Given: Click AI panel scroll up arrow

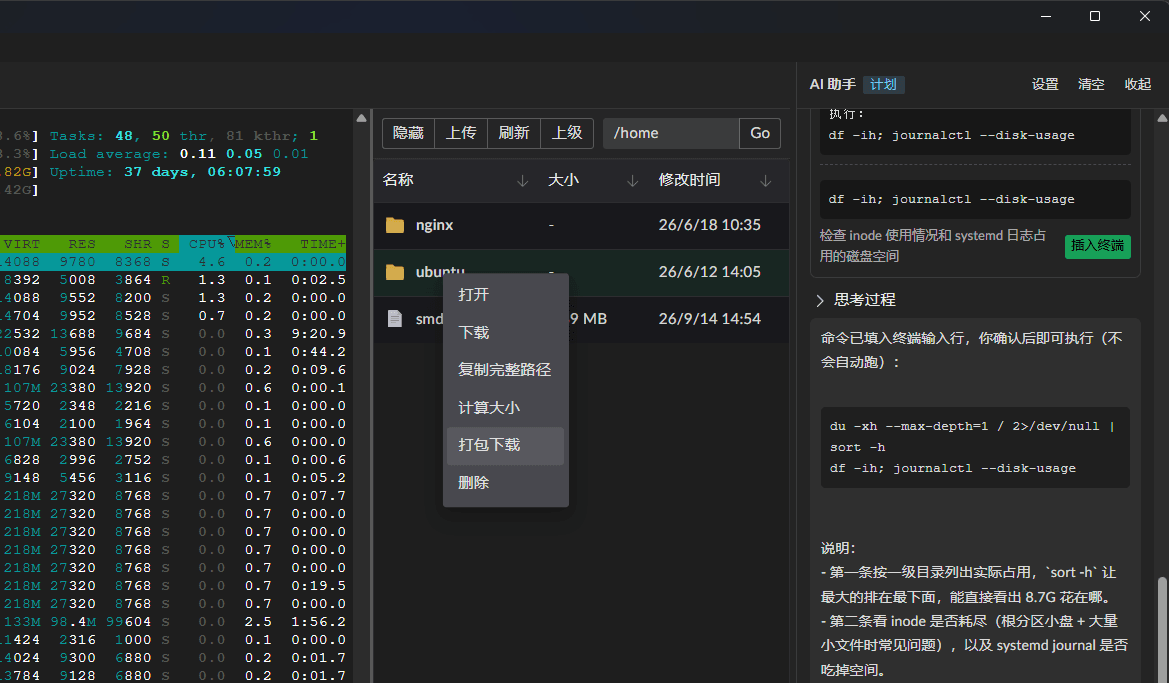Looking at the screenshot, I should [1162, 118].
